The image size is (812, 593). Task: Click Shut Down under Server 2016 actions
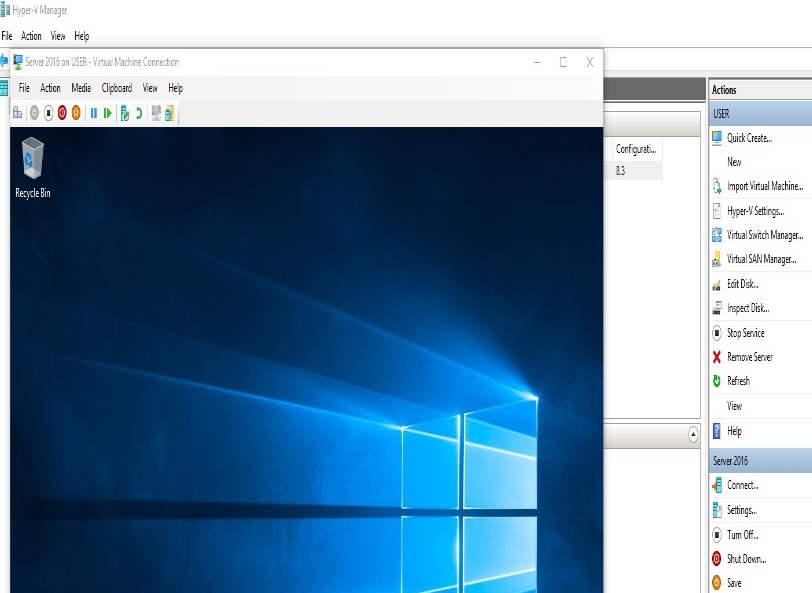click(746, 559)
